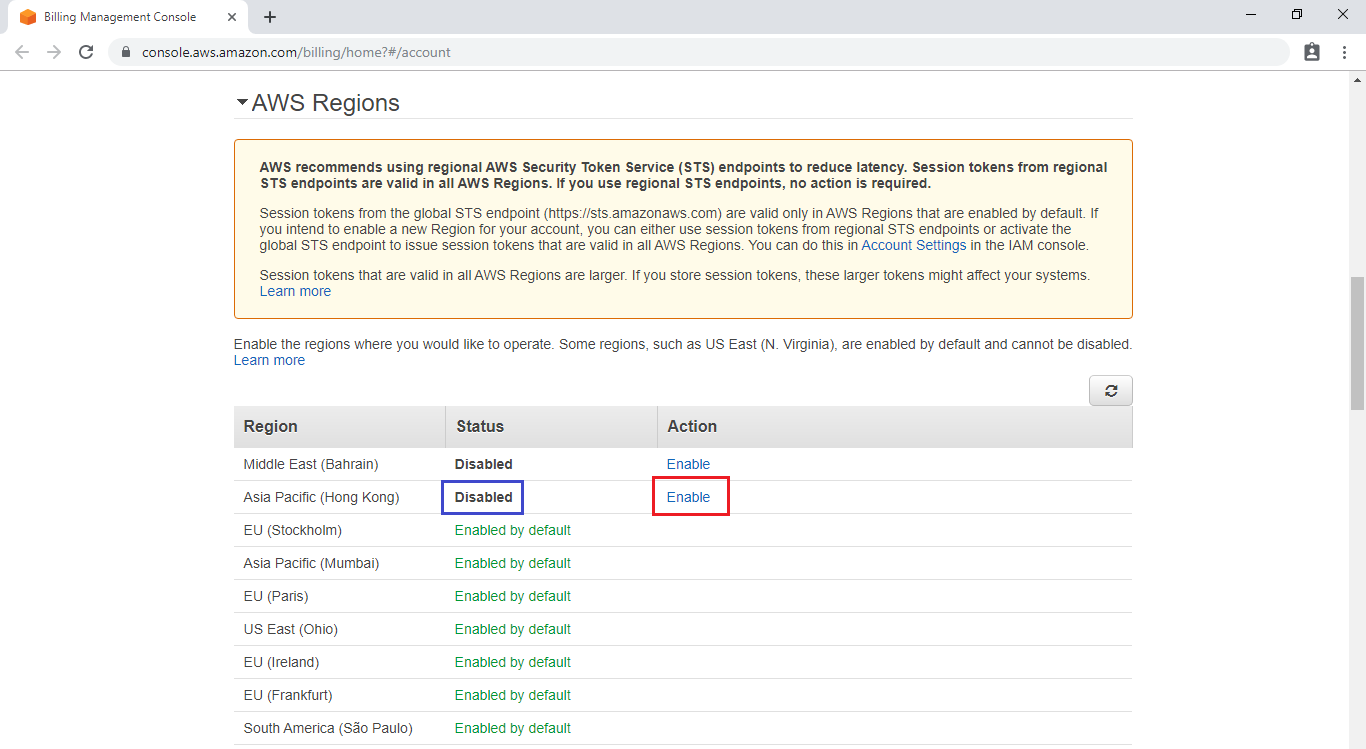Select EU (Paris) region name
Screen dimensions: 1366x749
[275, 596]
